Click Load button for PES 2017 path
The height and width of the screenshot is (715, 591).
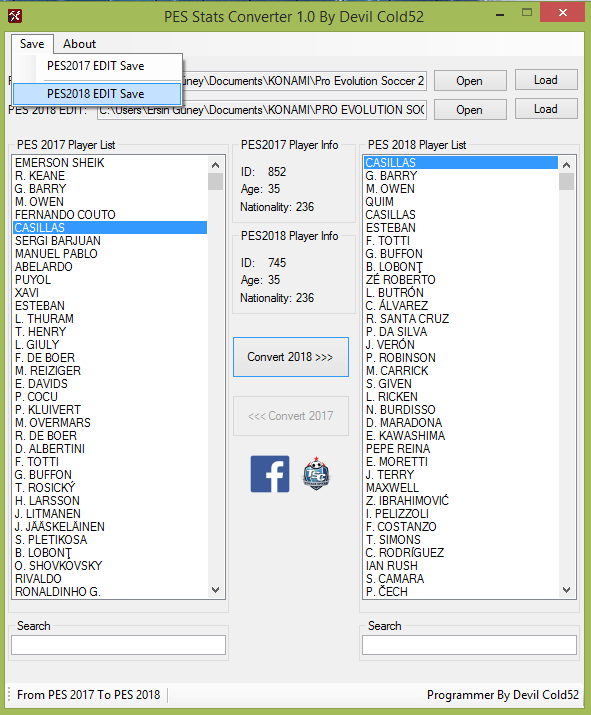546,80
